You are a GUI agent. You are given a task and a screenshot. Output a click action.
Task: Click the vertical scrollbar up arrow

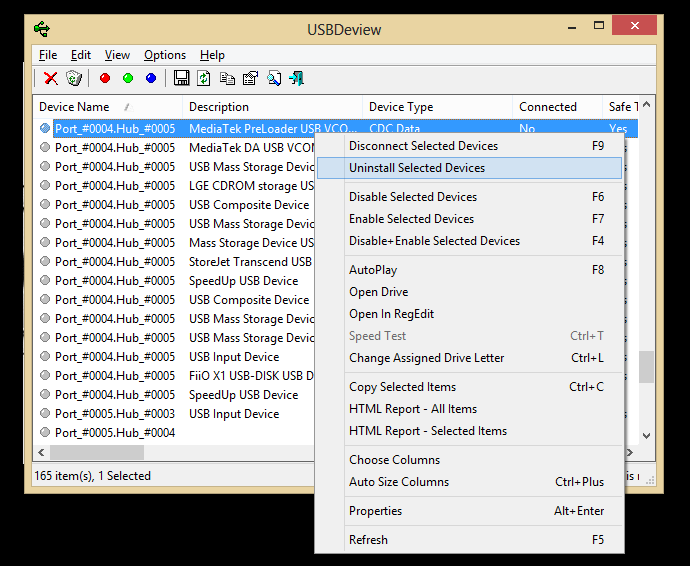tap(646, 105)
